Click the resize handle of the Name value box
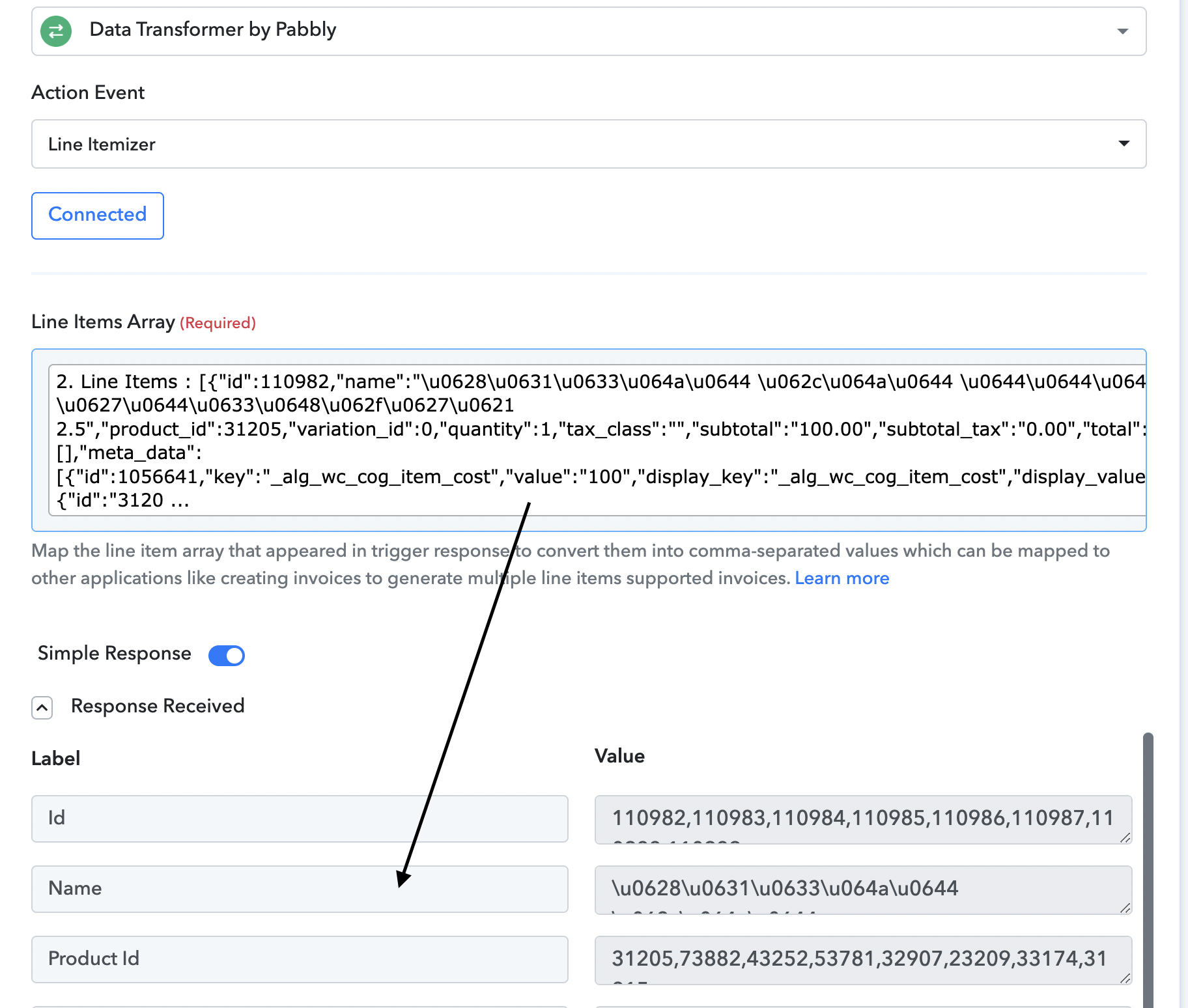 click(1125, 908)
